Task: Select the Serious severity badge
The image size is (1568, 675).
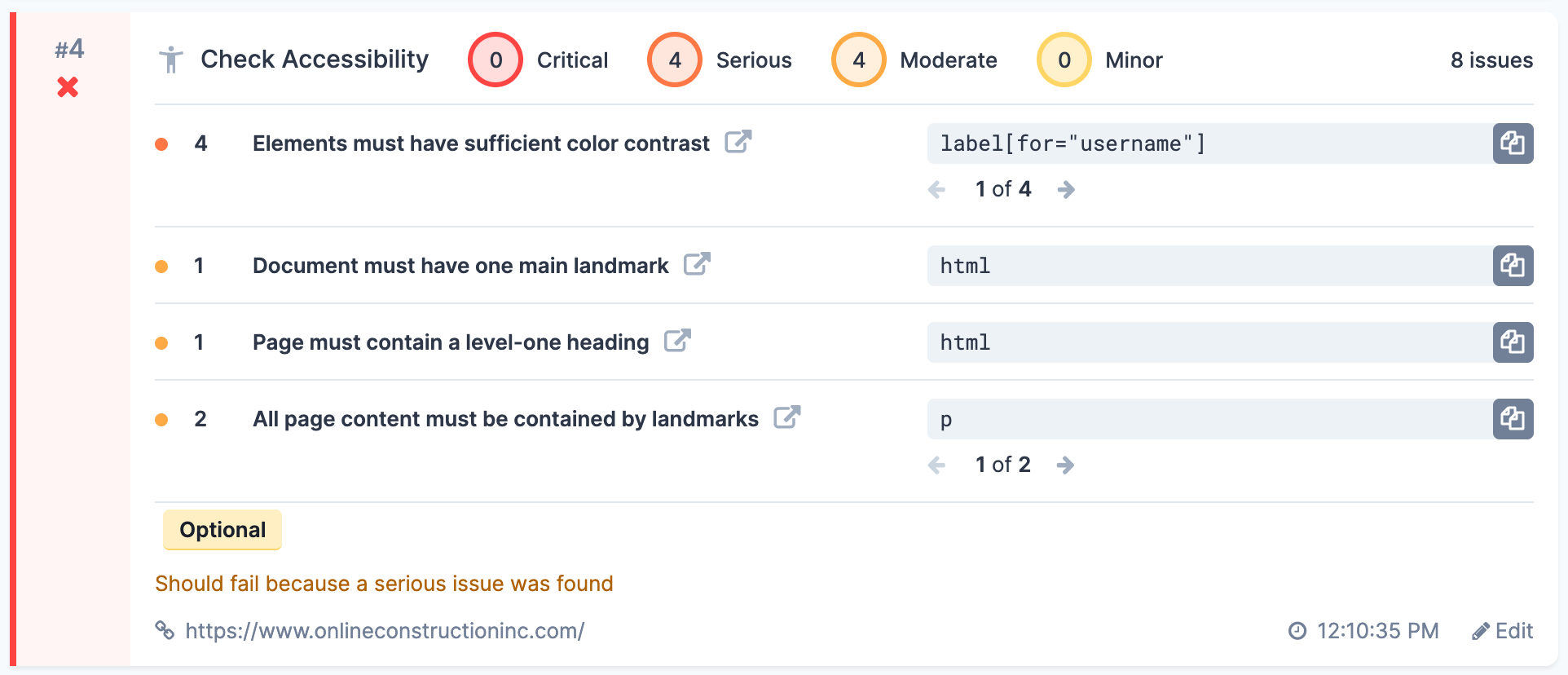Action: (x=675, y=60)
